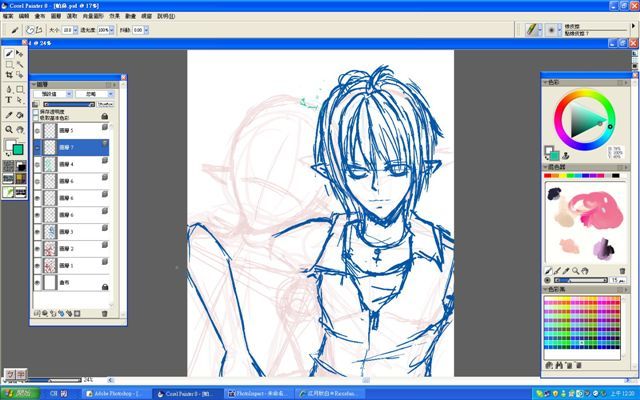
Task: Click the mixer pan hand icon
Action: (584, 271)
